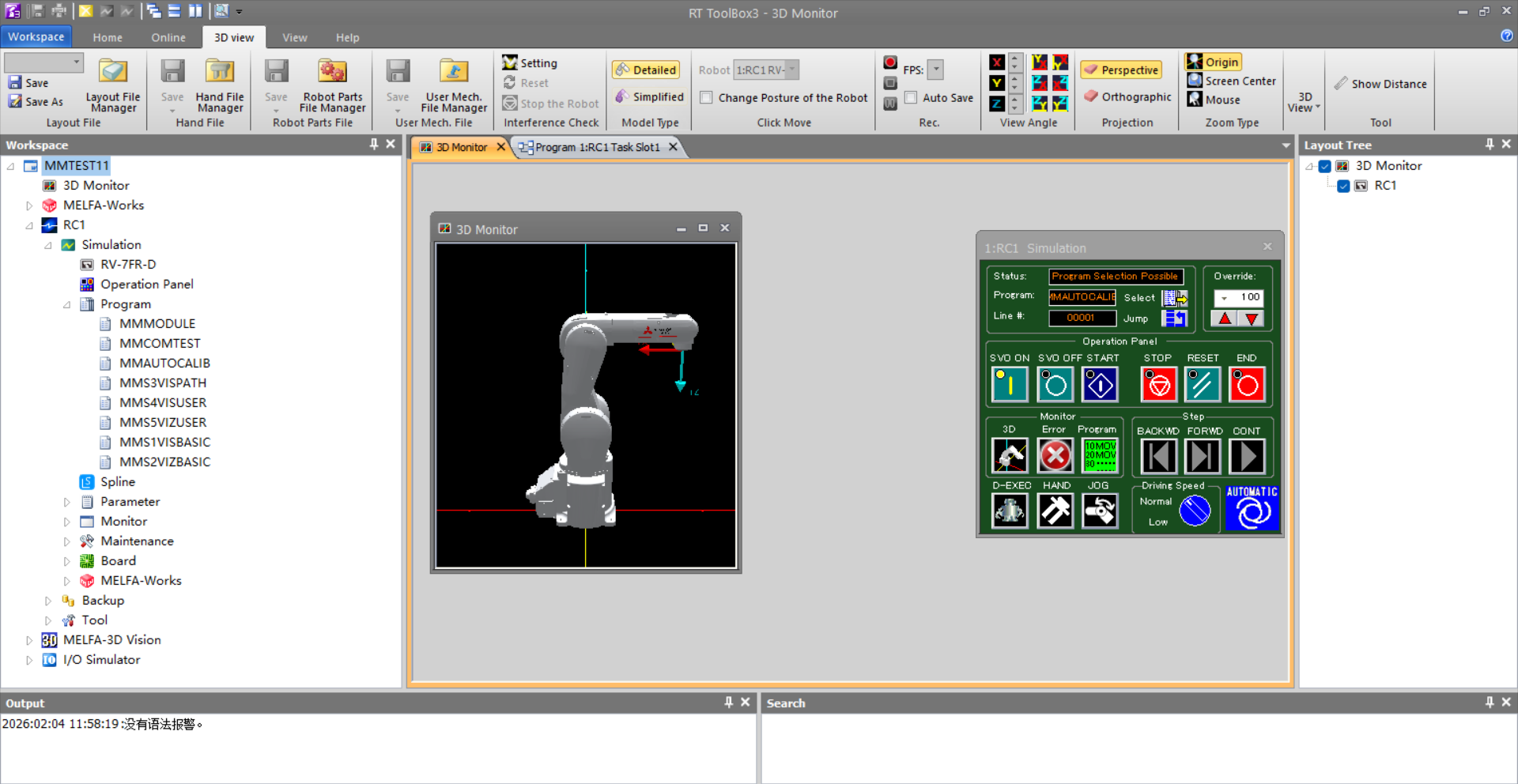
Task: Open the D-EXEC direct execution icon
Action: tap(1010, 511)
